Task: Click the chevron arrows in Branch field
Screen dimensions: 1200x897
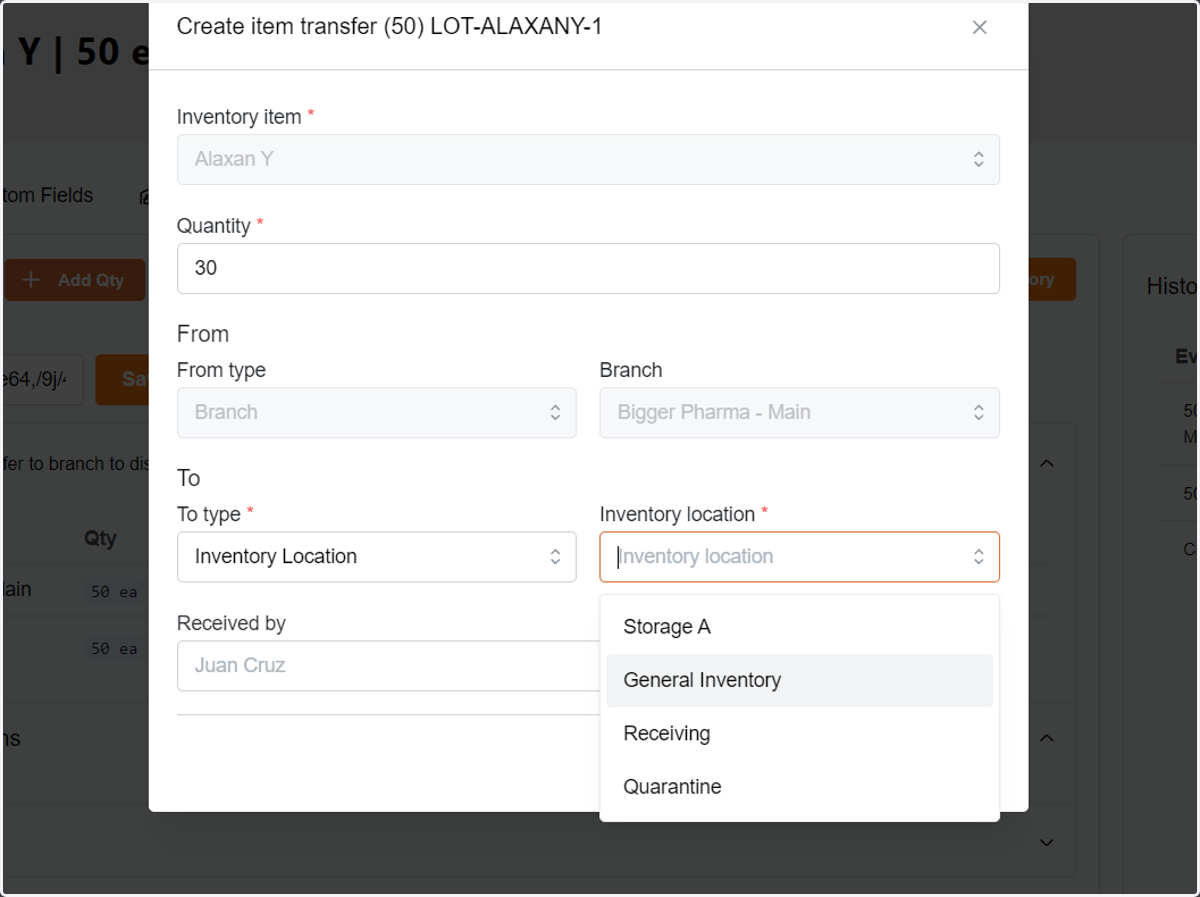Action: [x=978, y=412]
